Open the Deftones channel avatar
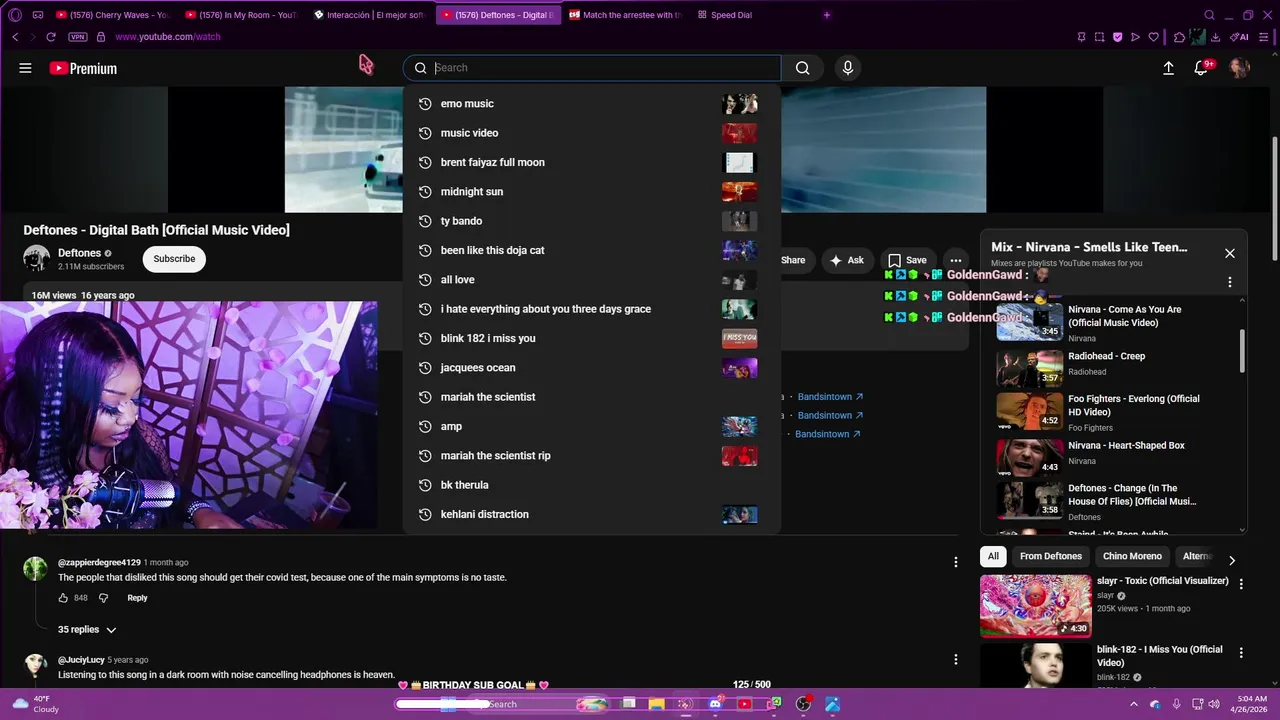The image size is (1280, 720). tap(37, 259)
